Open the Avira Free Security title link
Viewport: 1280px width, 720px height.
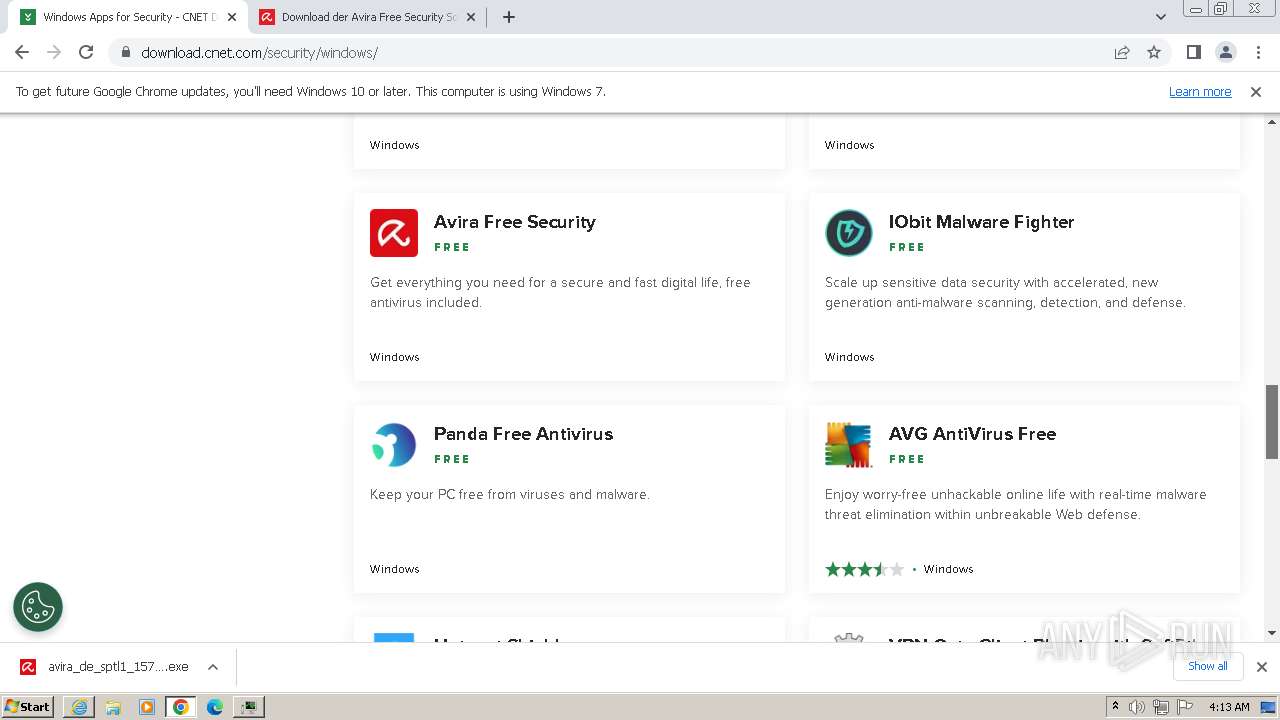click(515, 222)
